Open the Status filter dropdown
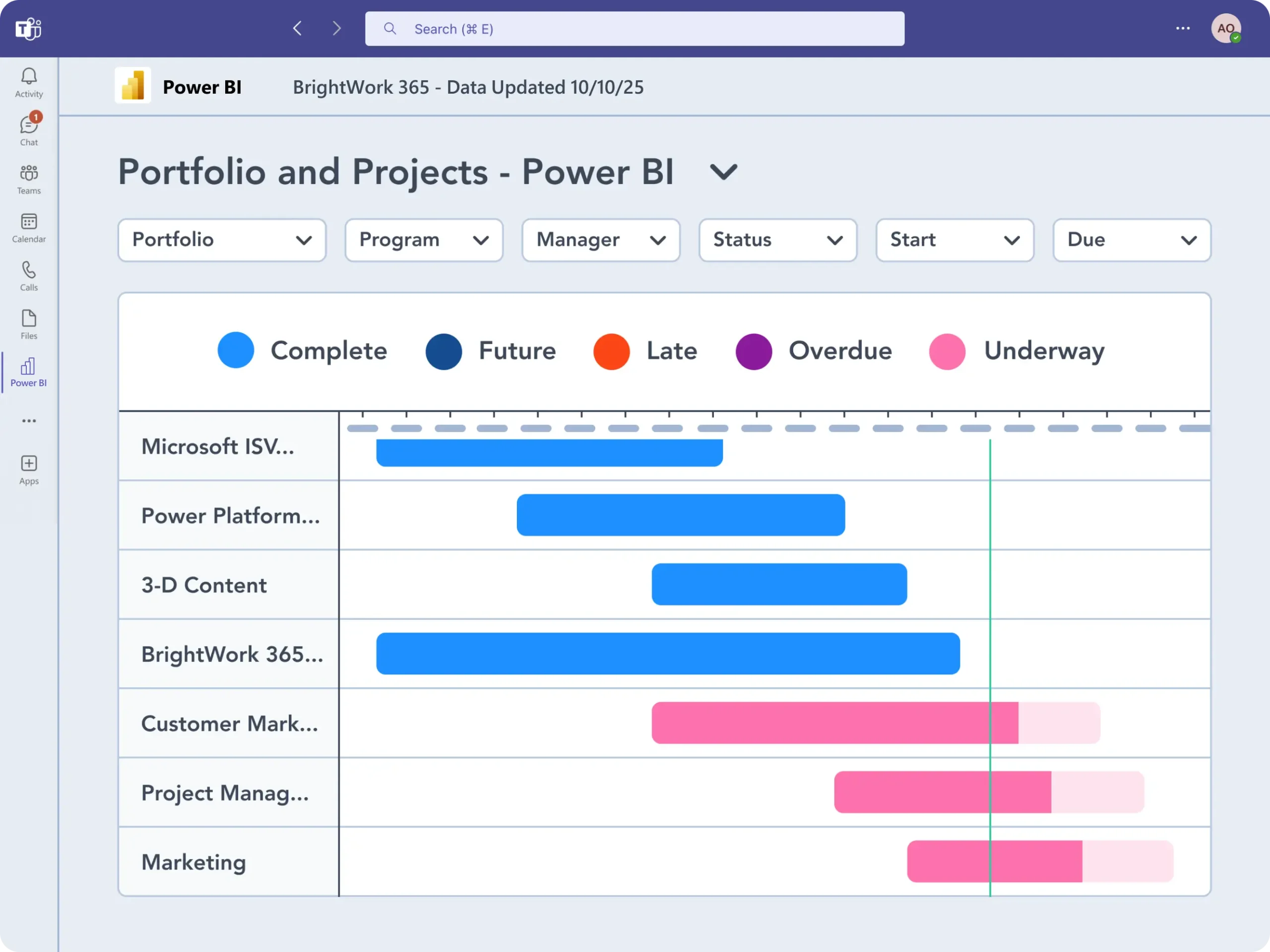 (777, 240)
